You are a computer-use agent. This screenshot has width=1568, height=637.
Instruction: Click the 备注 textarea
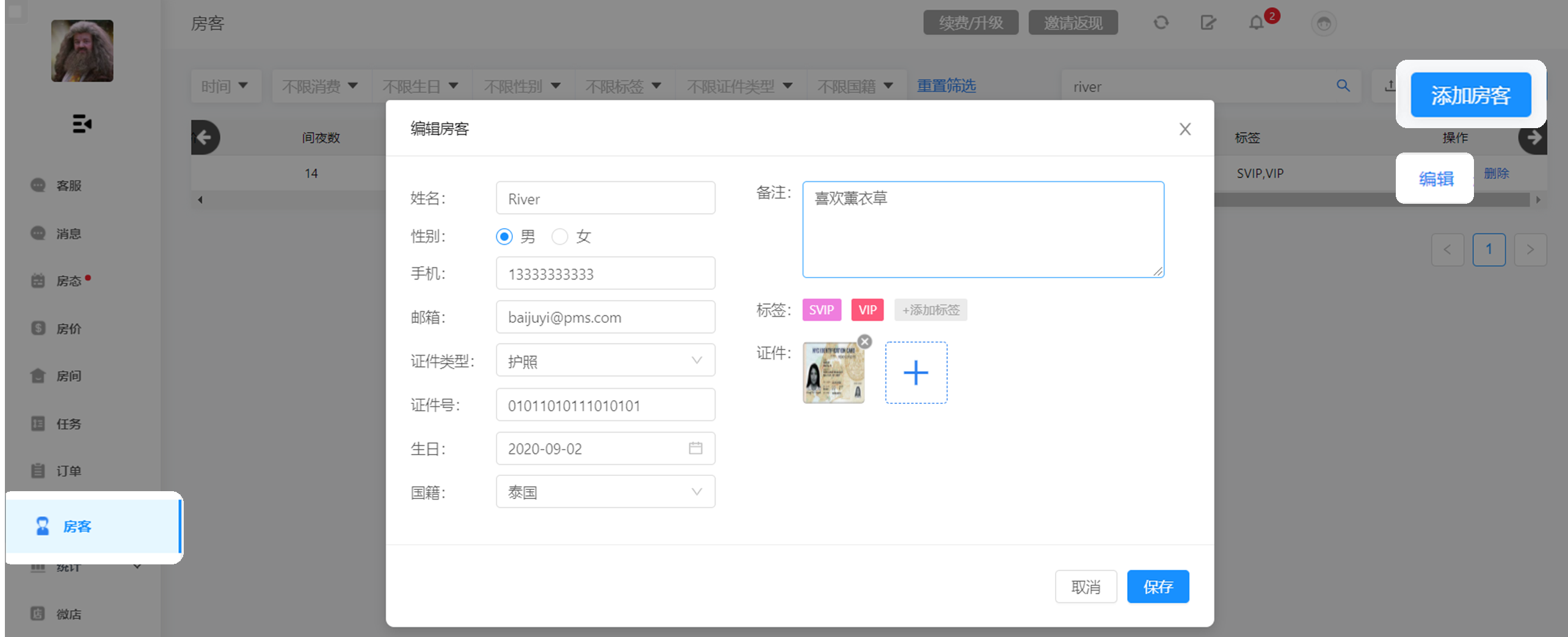(983, 229)
